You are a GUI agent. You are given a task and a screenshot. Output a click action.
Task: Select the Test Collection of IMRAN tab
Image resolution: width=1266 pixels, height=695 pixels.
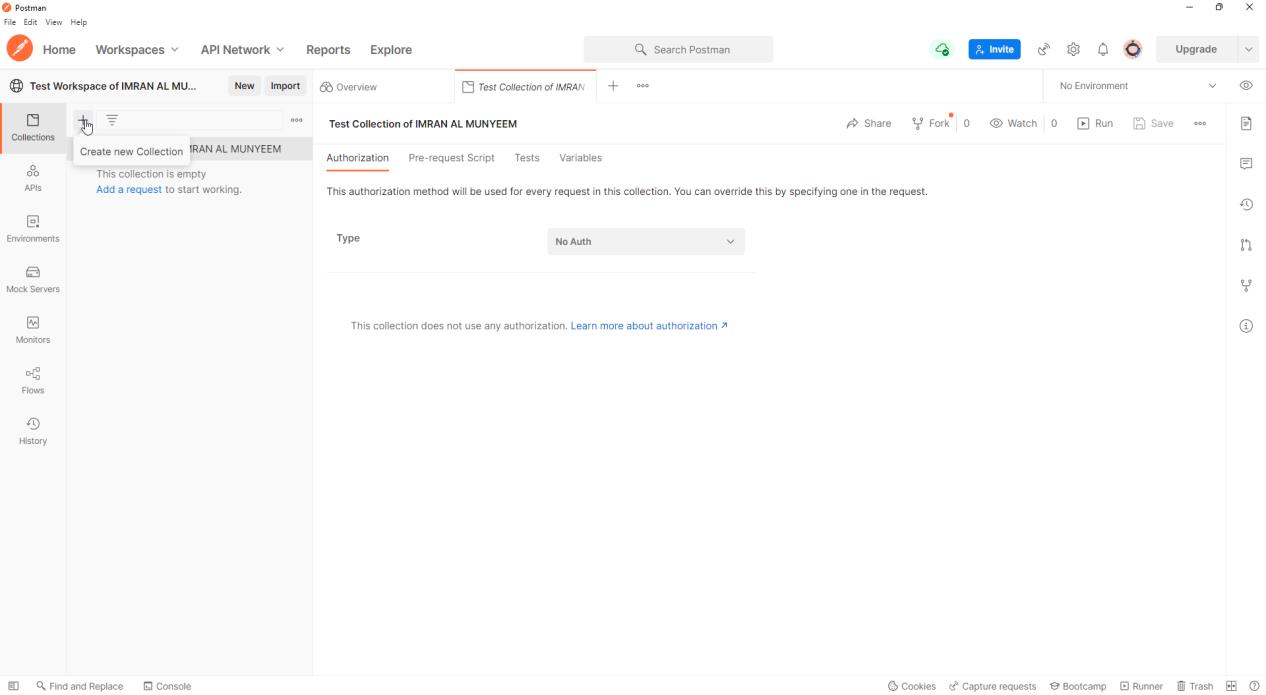click(524, 87)
